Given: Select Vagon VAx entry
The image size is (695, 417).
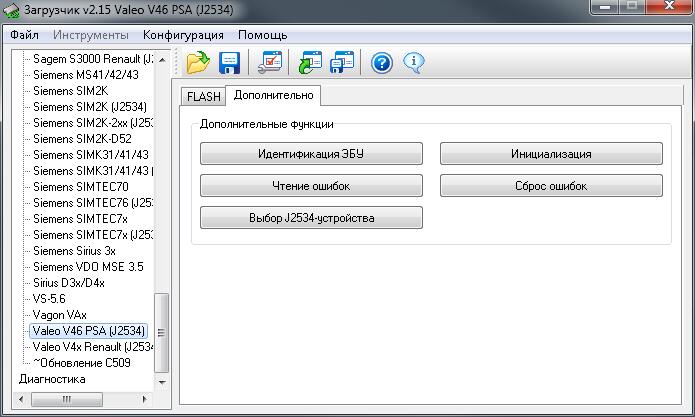Looking at the screenshot, I should coord(59,315).
